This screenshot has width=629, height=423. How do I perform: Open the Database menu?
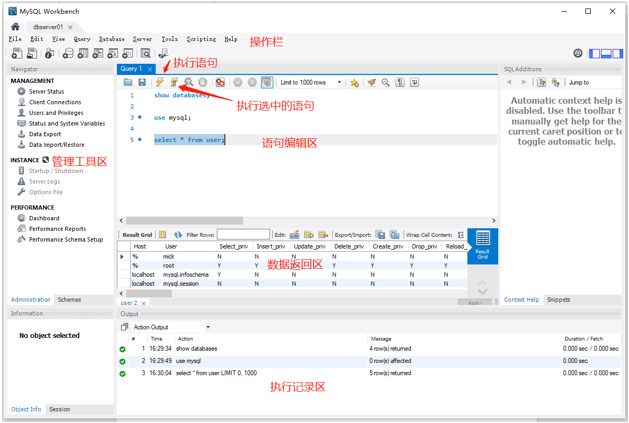tap(112, 39)
